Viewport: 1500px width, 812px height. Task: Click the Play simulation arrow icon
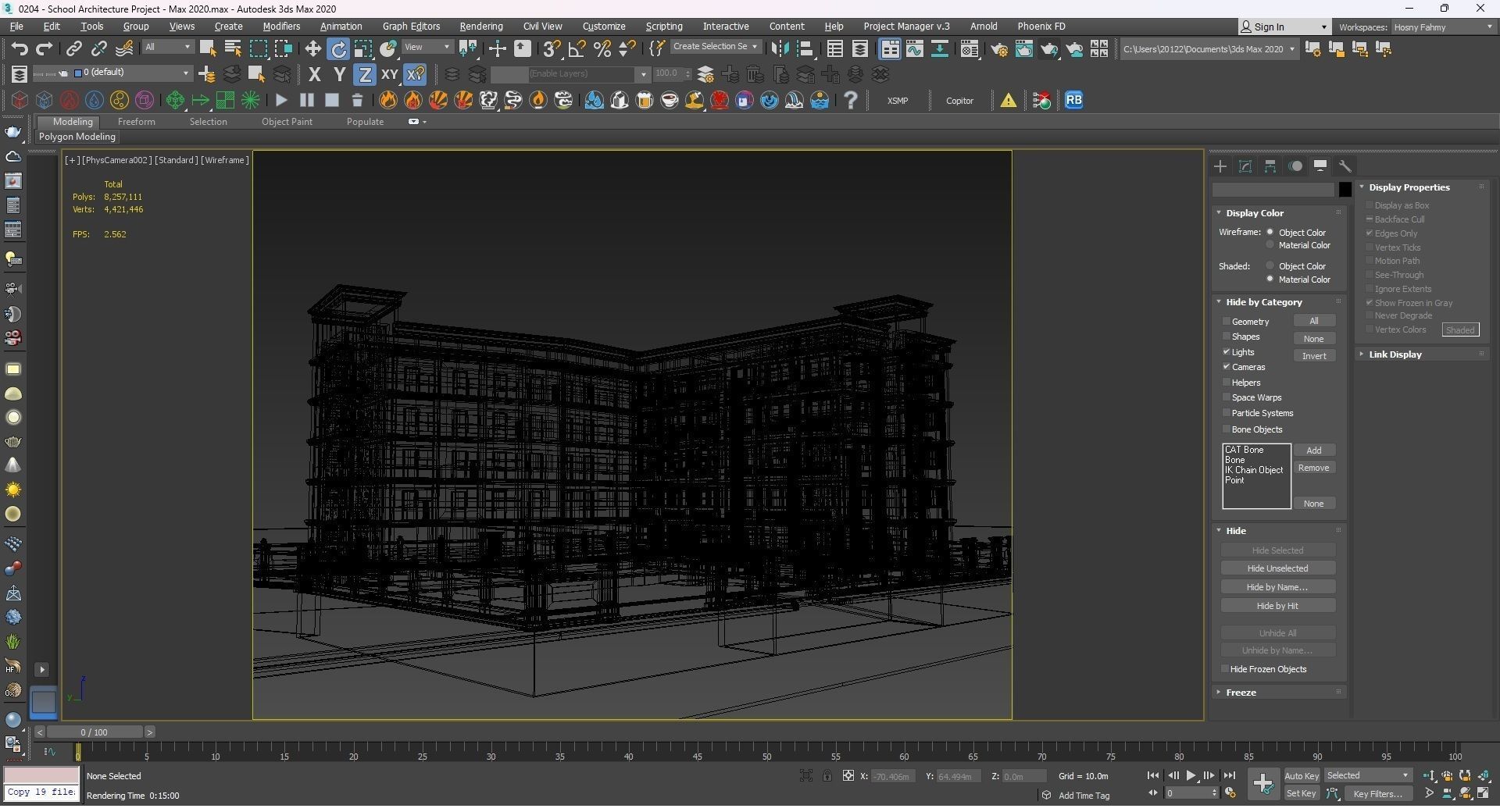click(281, 100)
